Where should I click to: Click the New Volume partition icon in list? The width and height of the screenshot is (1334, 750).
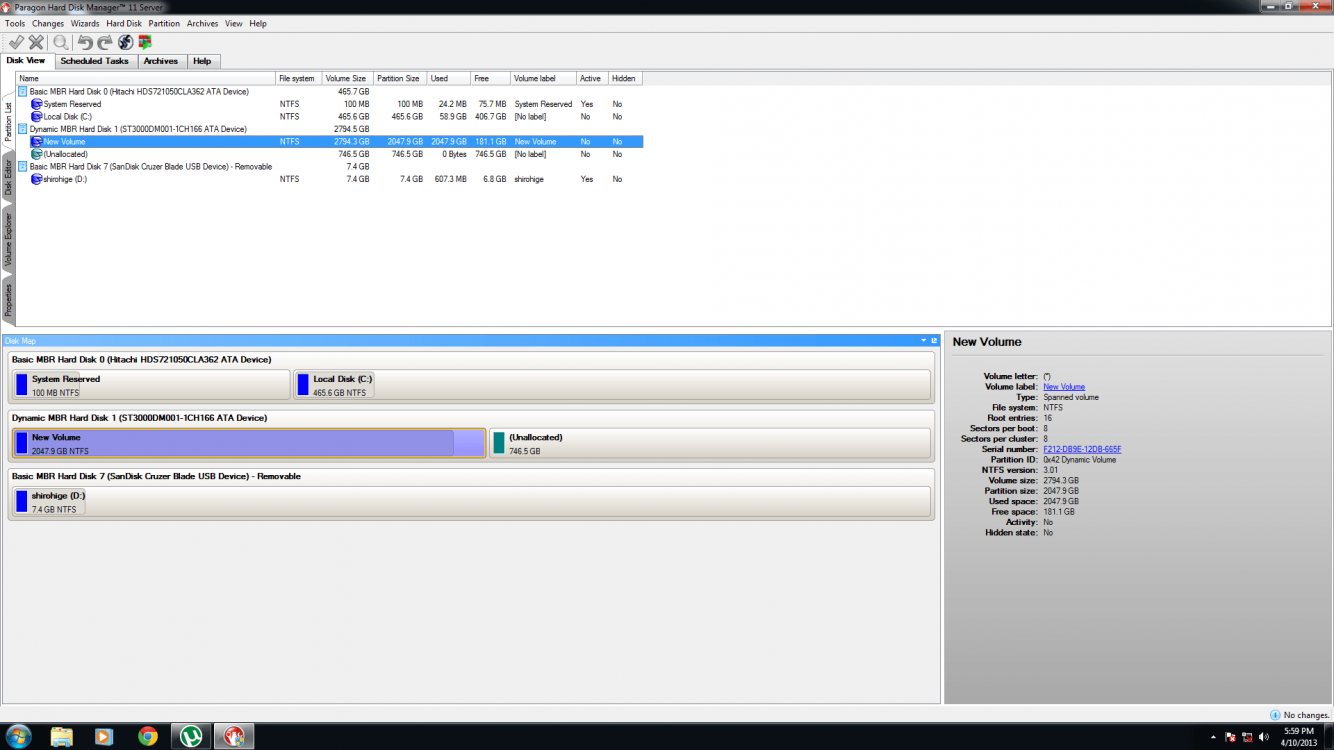pos(37,142)
